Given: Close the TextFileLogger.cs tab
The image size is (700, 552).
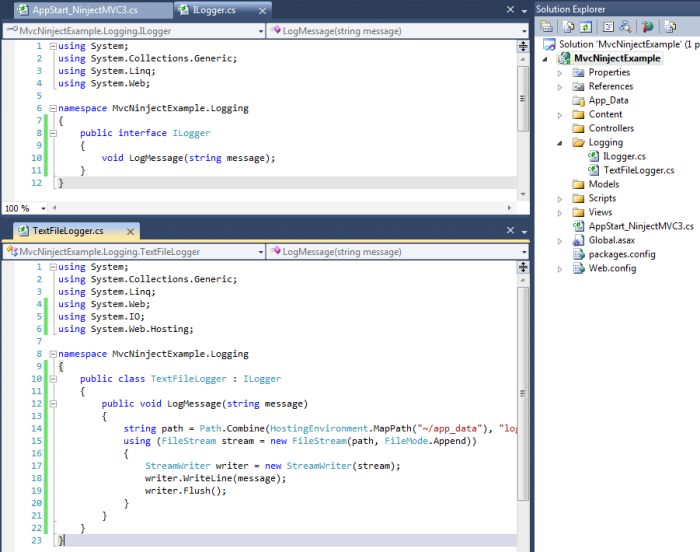Looking at the screenshot, I should pos(130,232).
